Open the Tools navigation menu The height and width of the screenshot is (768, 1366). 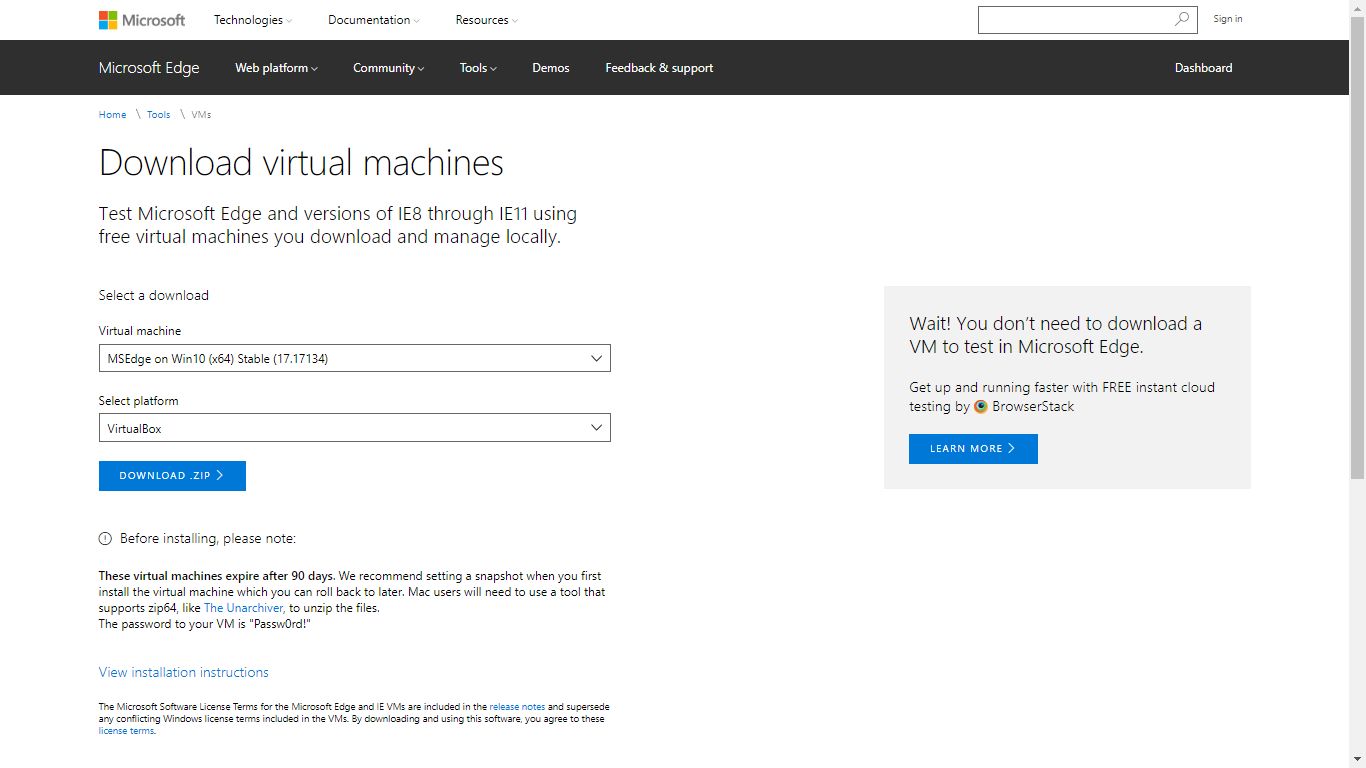(x=478, y=68)
